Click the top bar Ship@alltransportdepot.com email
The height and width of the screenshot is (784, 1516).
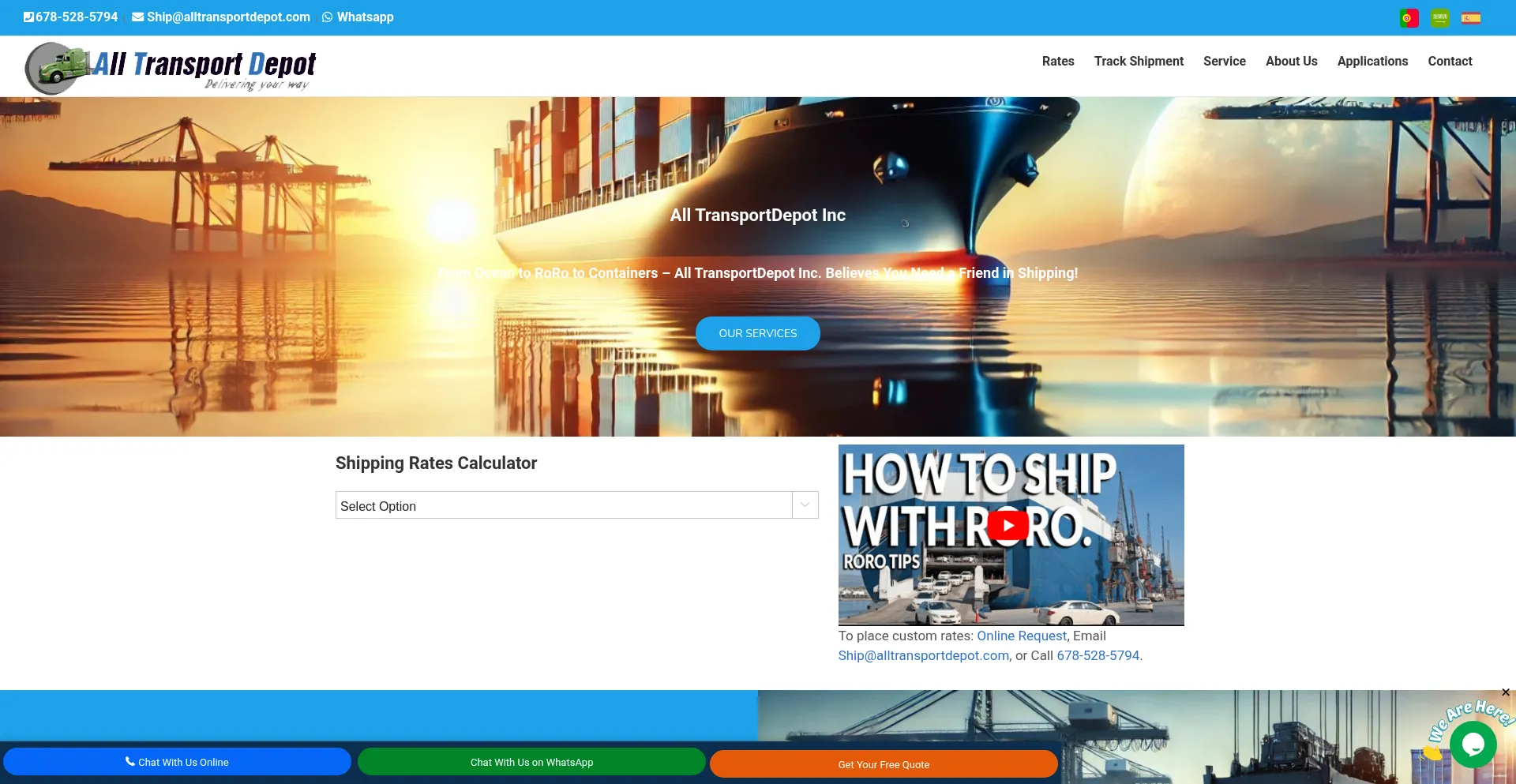pyautogui.click(x=228, y=17)
